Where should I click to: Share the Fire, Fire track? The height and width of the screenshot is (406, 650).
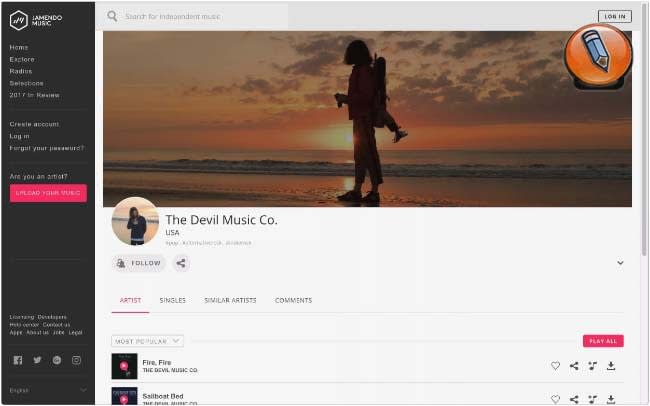(x=574, y=366)
